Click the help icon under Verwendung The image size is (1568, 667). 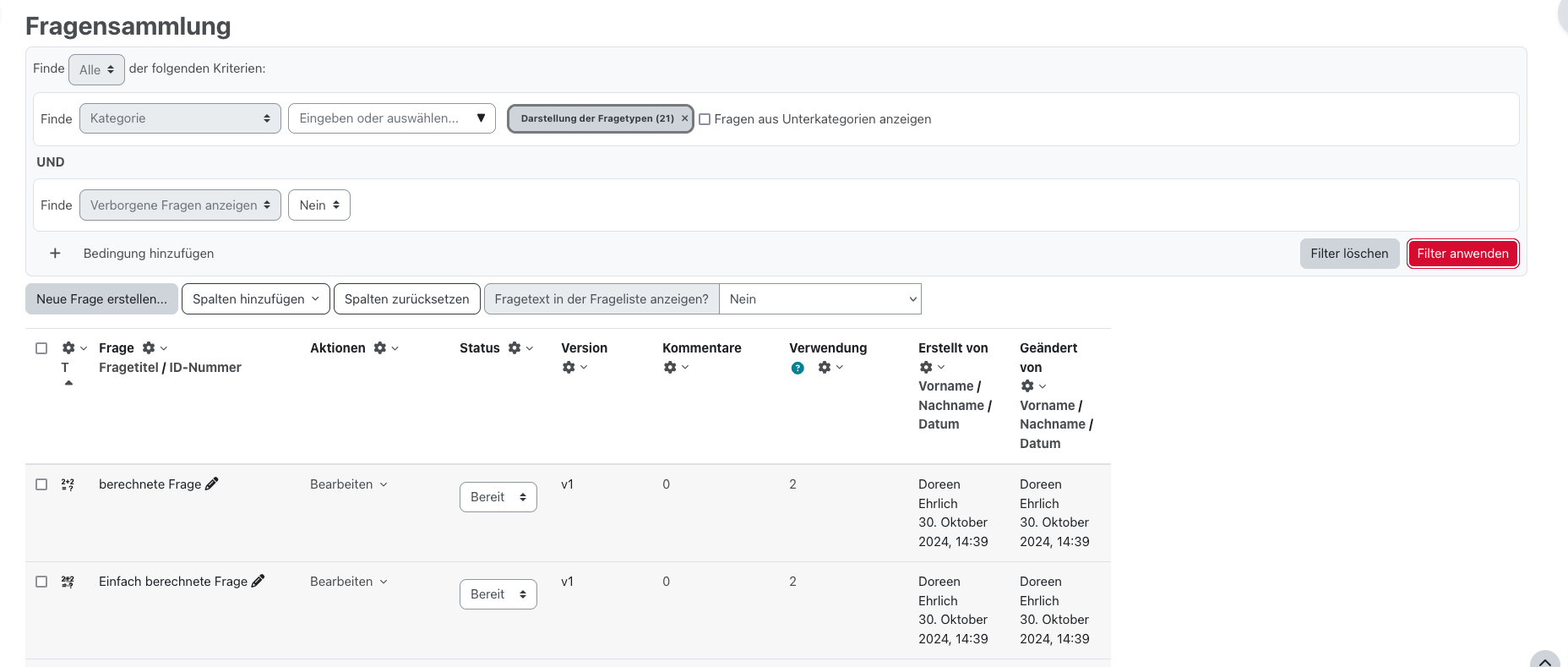[798, 368]
